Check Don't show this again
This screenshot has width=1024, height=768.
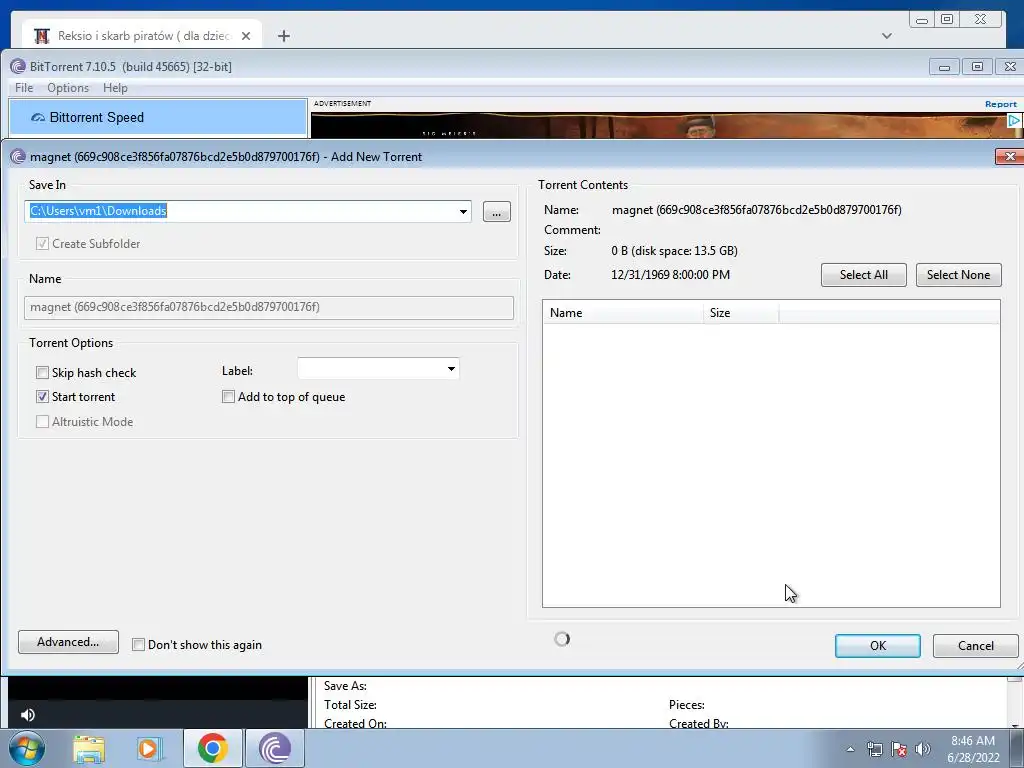pyautogui.click(x=138, y=645)
